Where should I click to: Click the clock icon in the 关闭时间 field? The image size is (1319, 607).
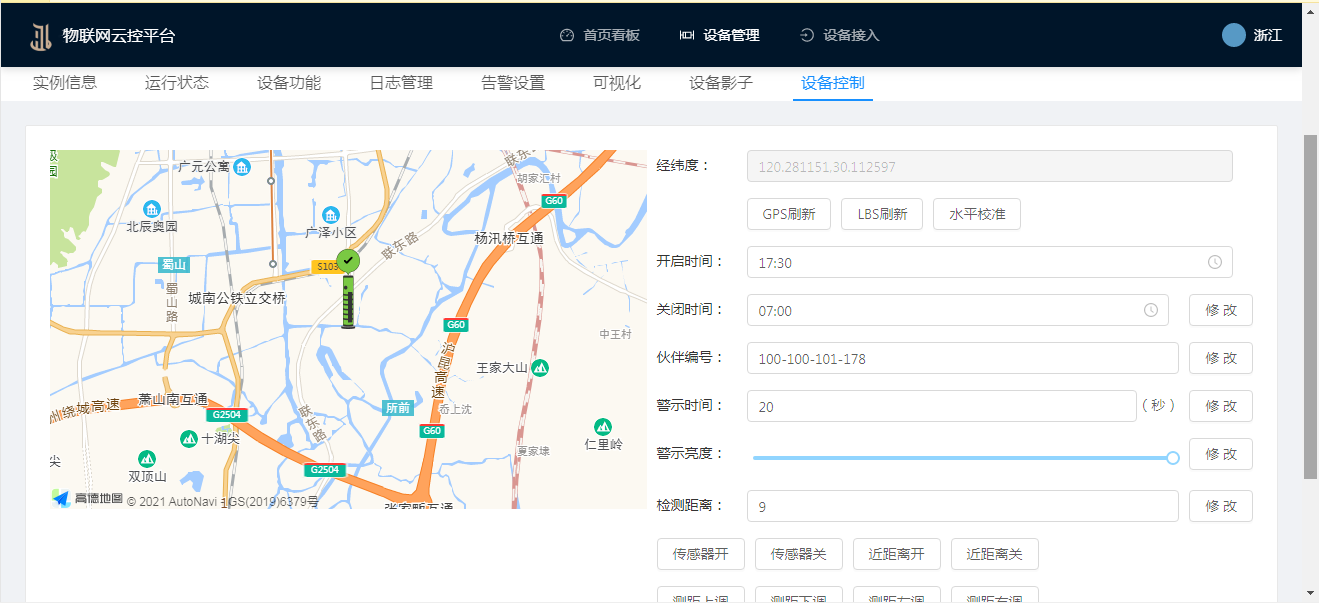point(1151,310)
